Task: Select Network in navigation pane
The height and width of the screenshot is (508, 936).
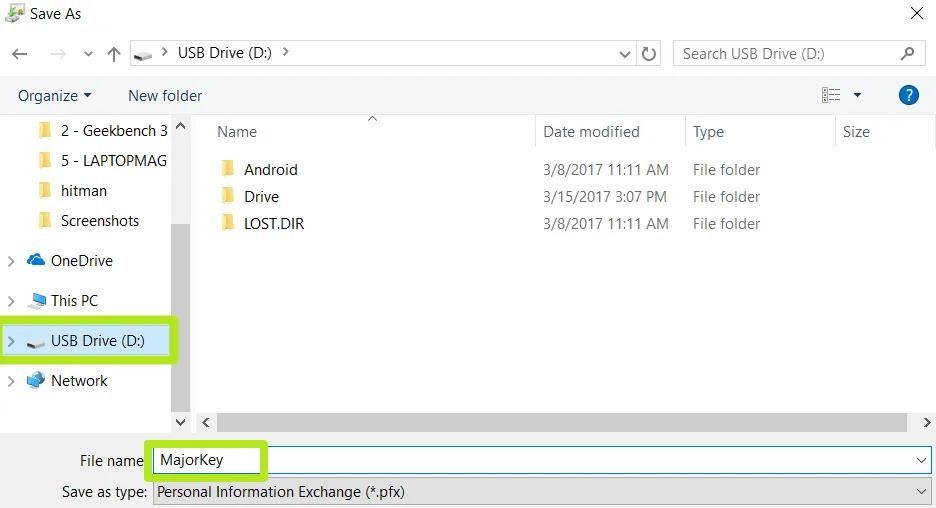Action: click(79, 380)
